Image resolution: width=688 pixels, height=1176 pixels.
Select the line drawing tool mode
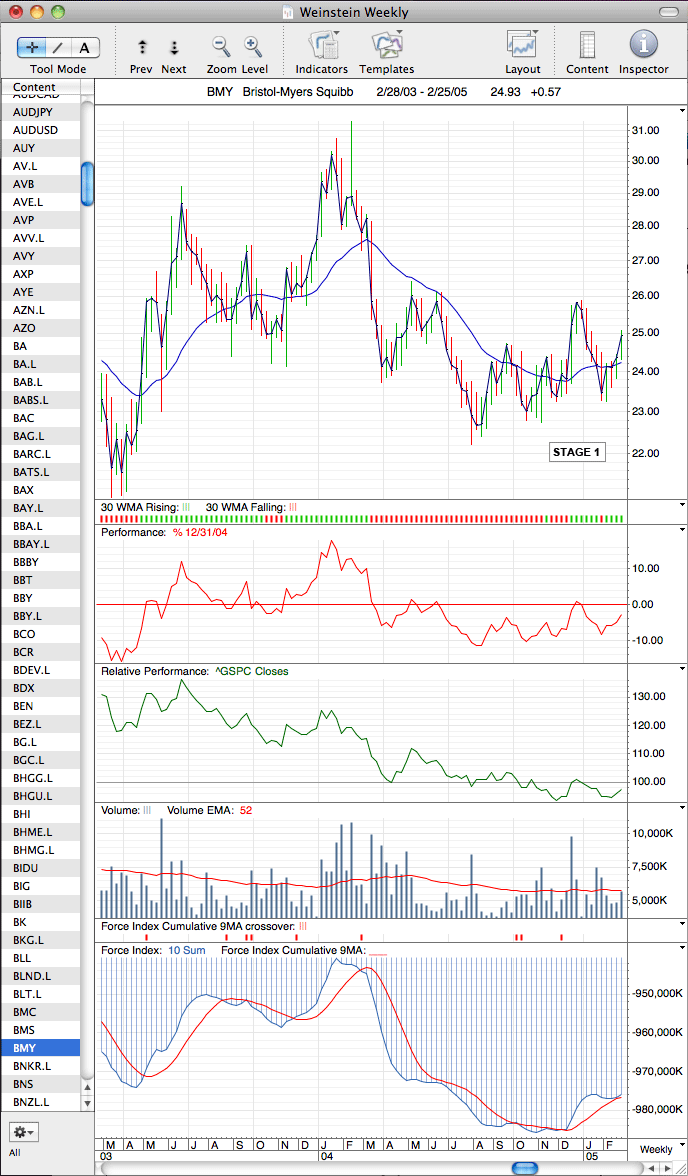59,48
